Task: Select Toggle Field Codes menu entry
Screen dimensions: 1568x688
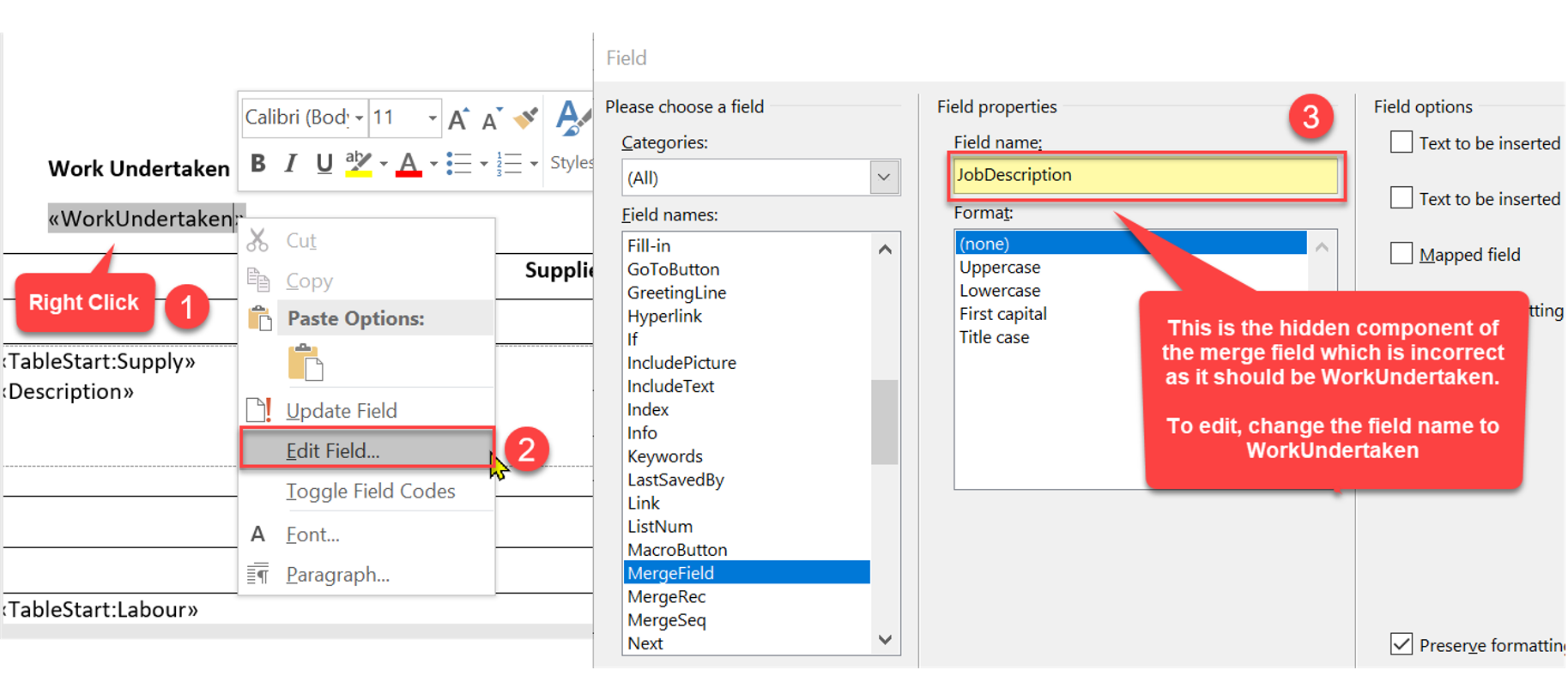Action: pyautogui.click(x=370, y=491)
